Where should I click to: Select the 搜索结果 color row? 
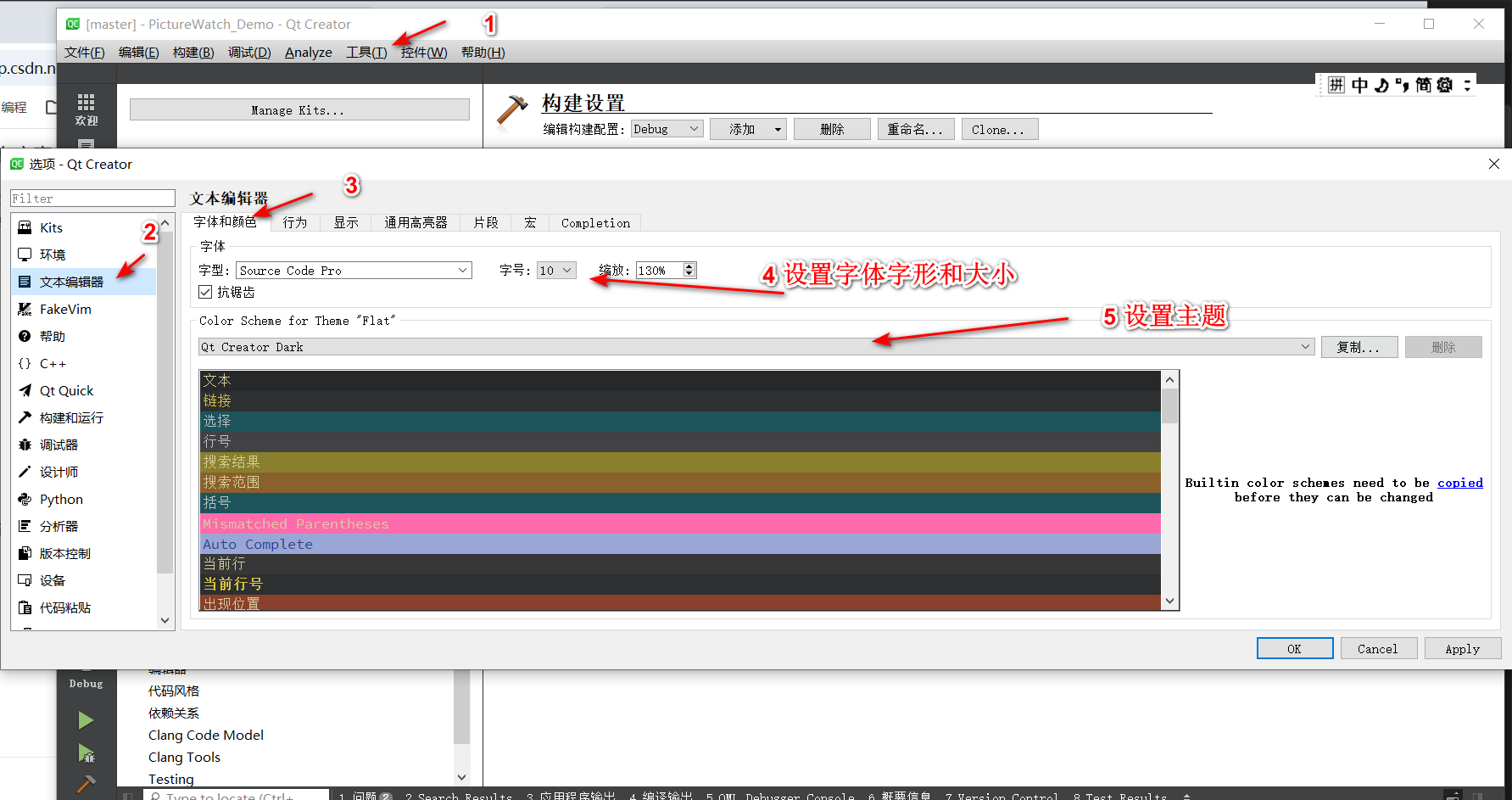tap(680, 462)
